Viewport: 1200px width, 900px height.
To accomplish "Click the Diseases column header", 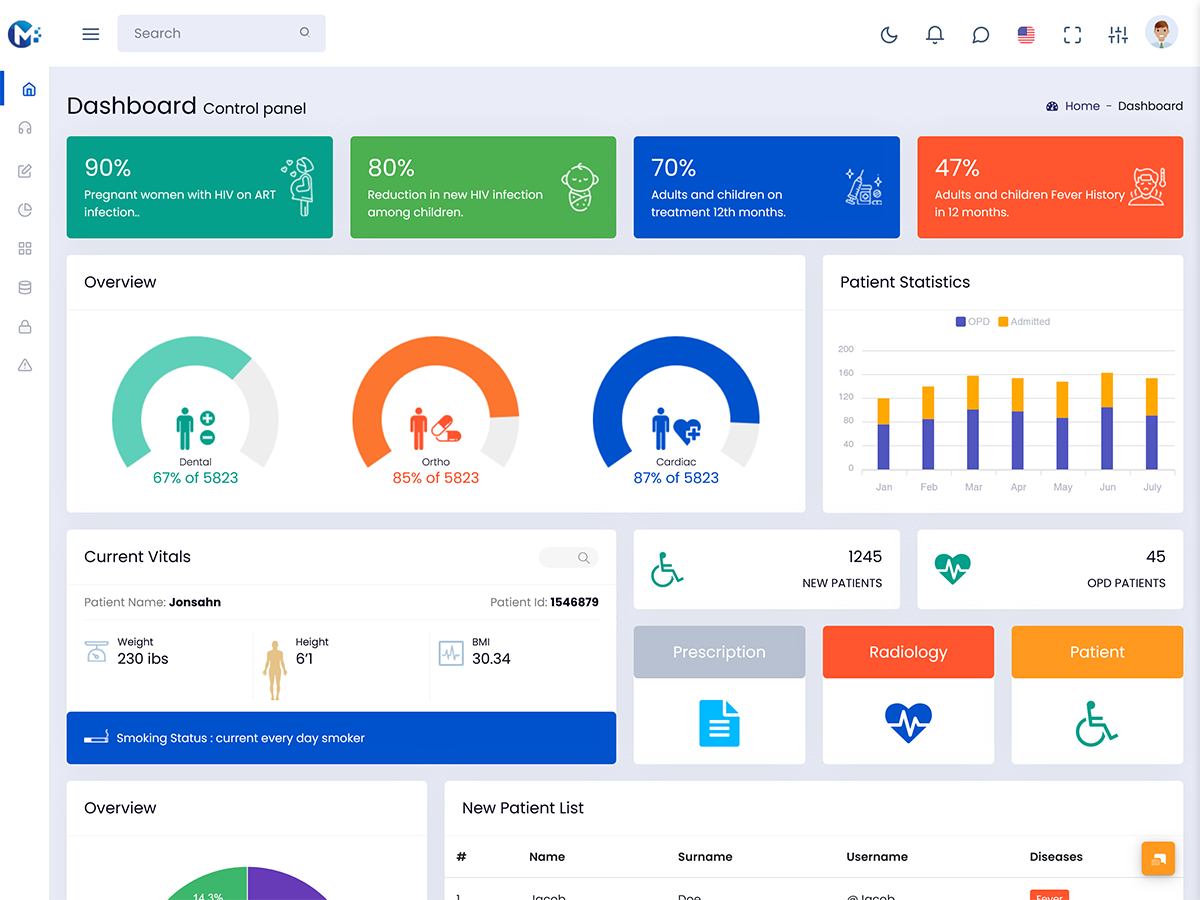I will pos(1056,857).
